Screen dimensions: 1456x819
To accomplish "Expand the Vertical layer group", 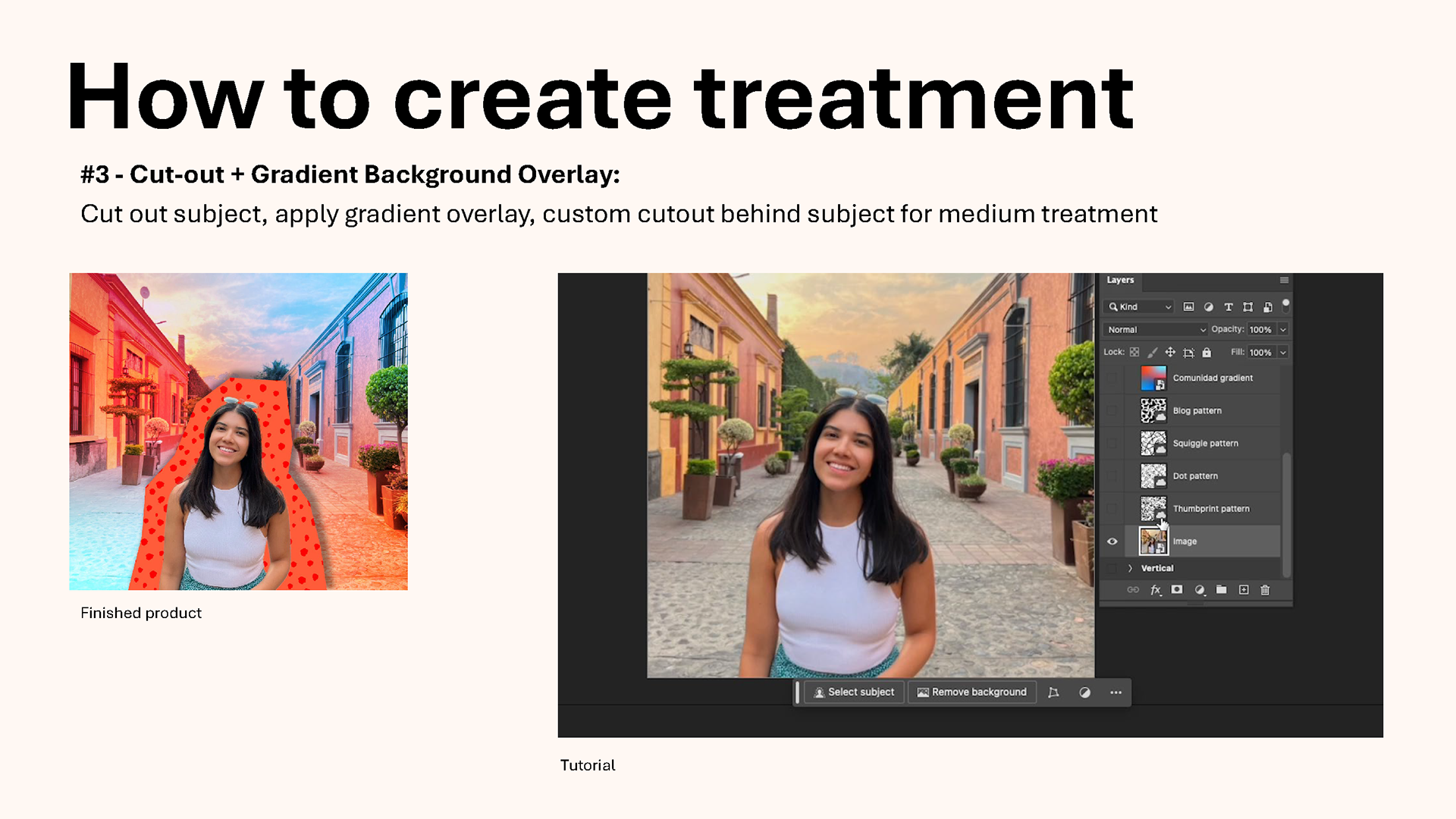I will pyautogui.click(x=1130, y=568).
